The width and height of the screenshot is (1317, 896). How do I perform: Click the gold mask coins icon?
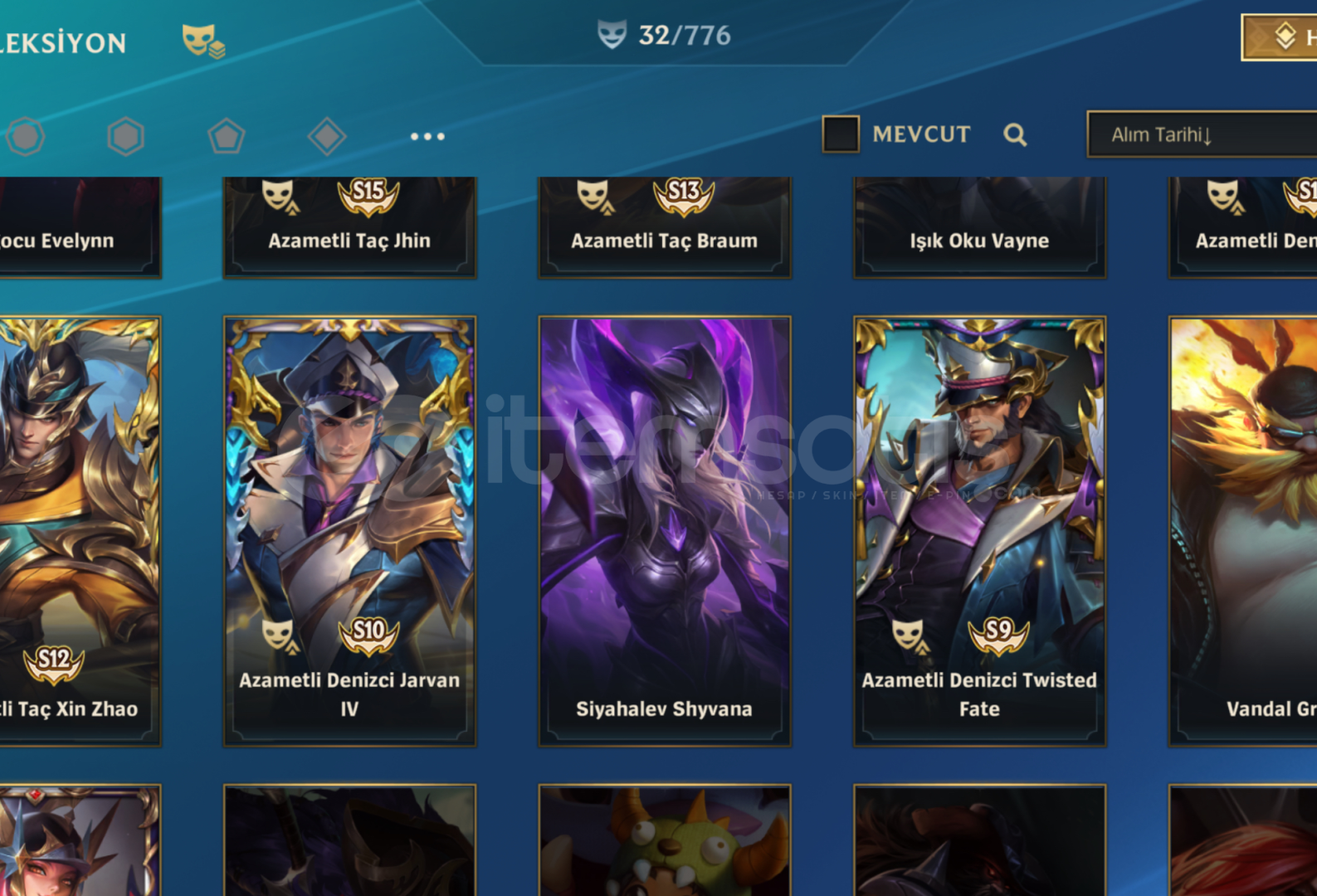(x=203, y=41)
